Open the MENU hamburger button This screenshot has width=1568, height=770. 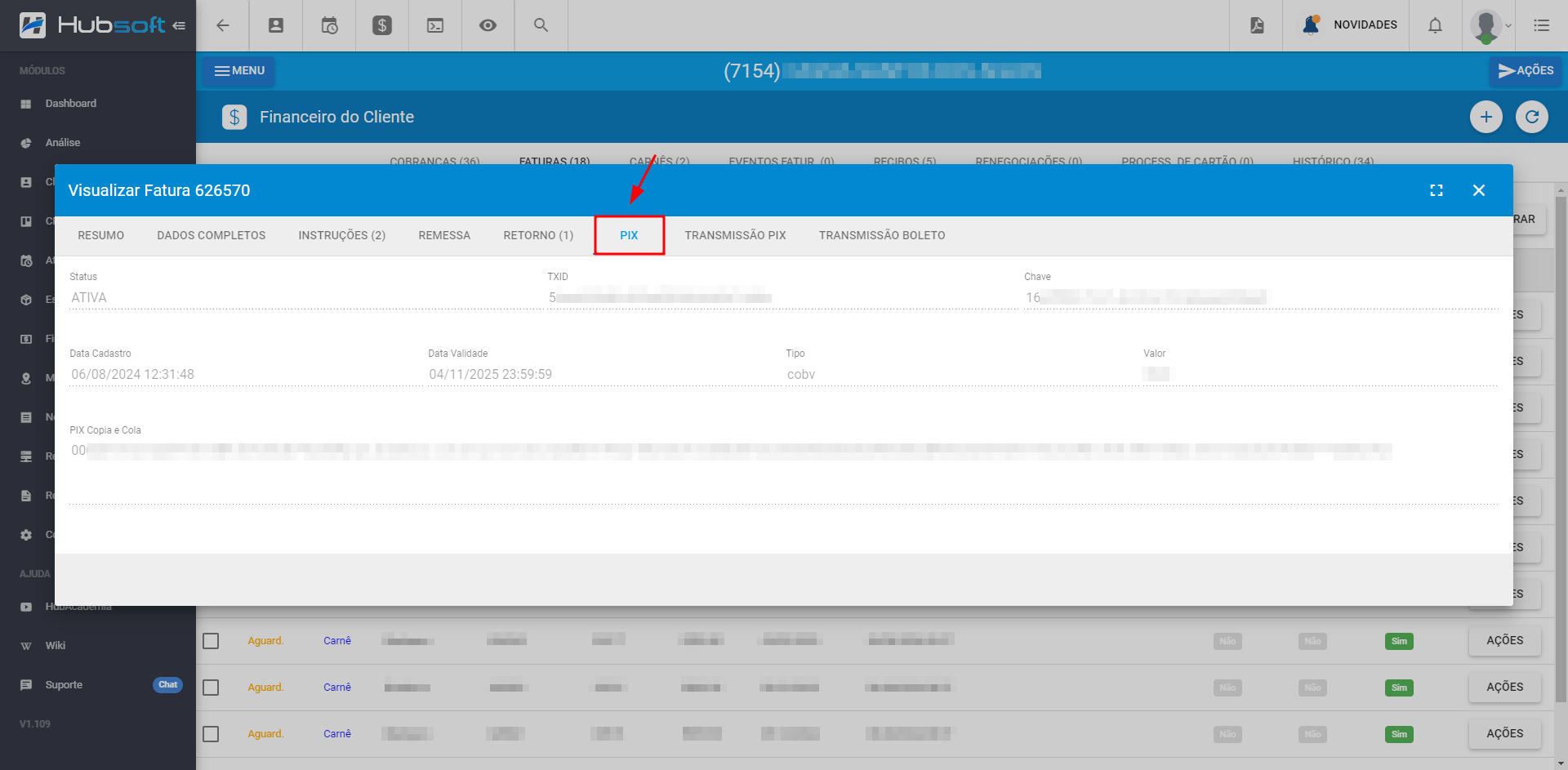click(239, 71)
